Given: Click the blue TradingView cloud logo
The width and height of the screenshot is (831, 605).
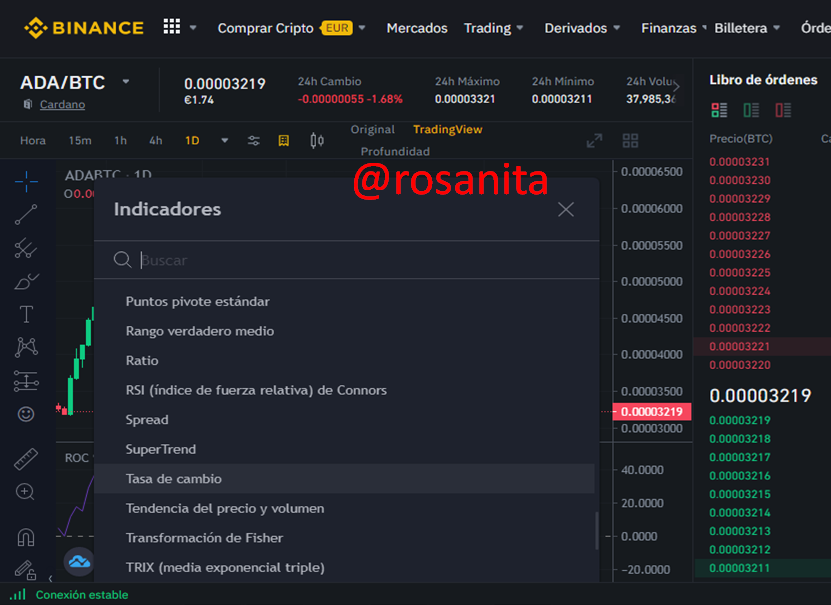Looking at the screenshot, I should click(x=79, y=562).
